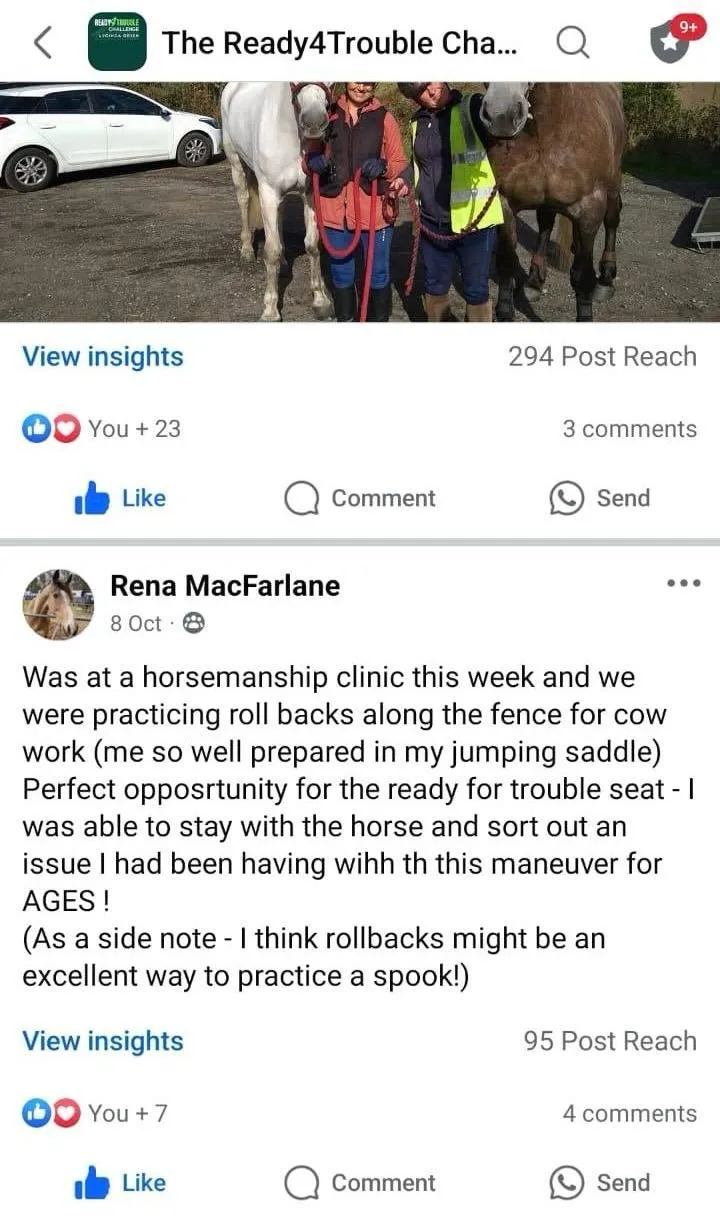
Task: Open the photo of two horses
Action: [360, 202]
